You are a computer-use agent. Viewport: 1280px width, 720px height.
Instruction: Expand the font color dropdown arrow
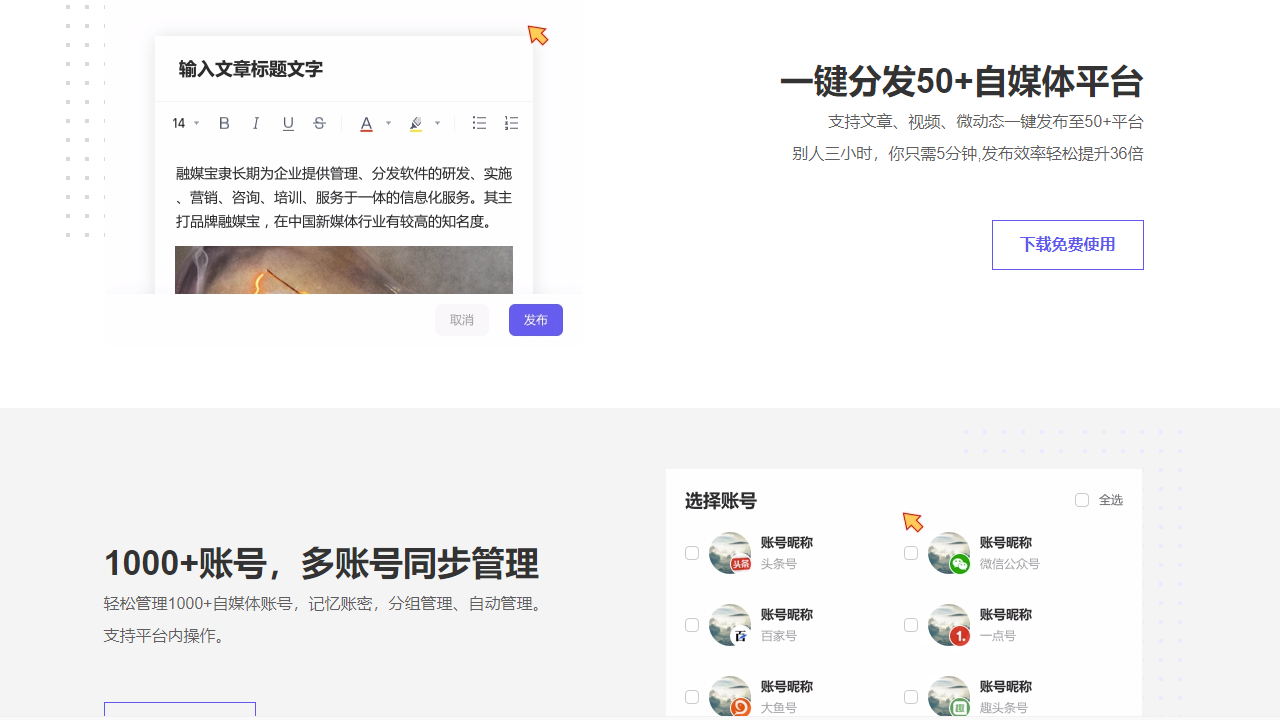tap(388, 124)
